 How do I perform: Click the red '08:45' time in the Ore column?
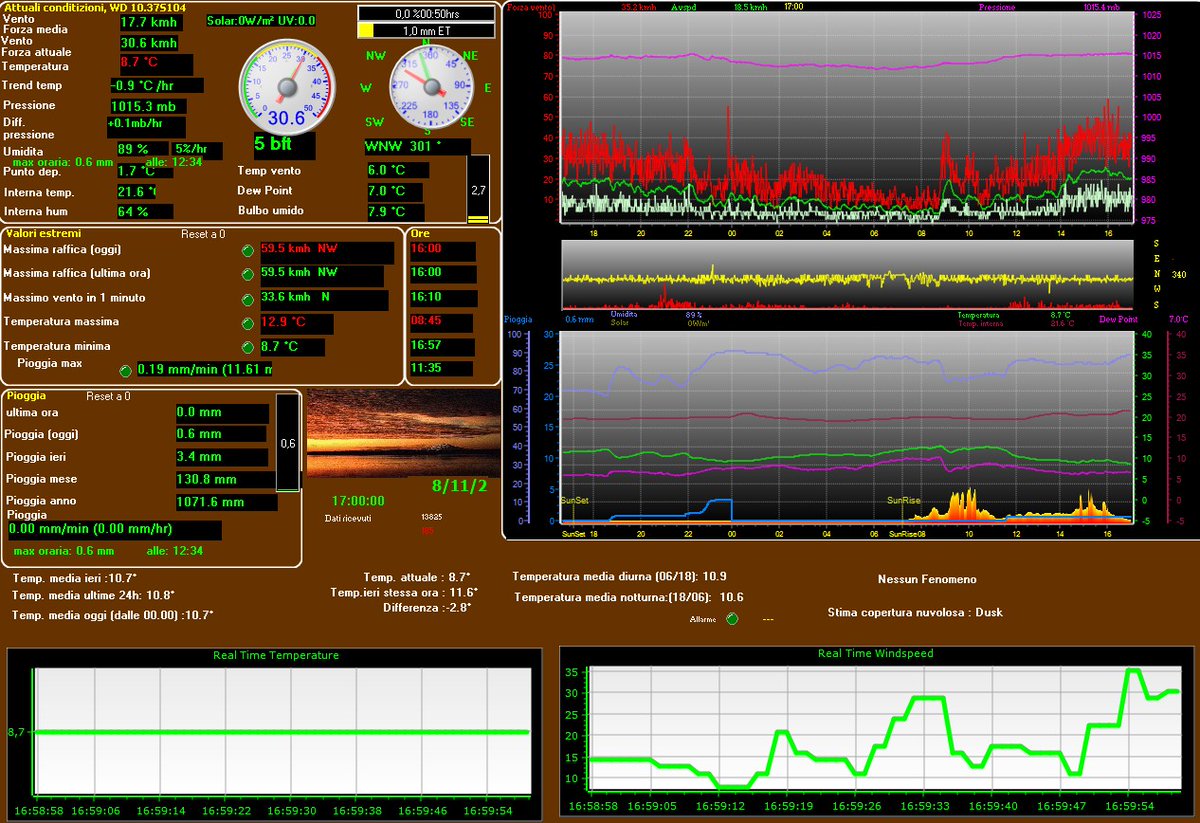click(442, 323)
